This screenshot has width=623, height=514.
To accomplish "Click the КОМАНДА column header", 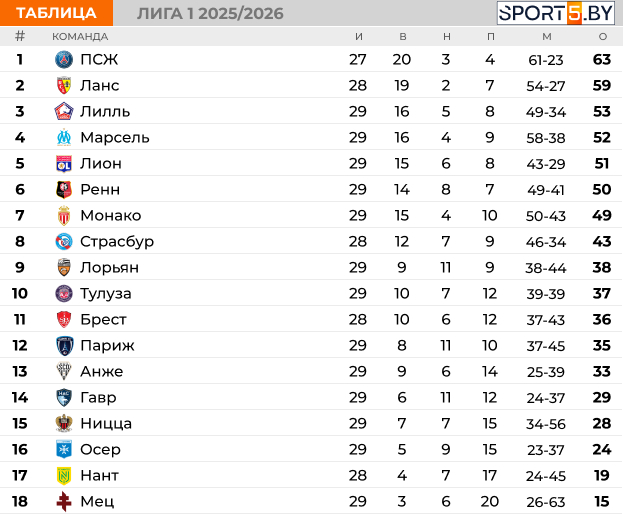I will 80,37.
